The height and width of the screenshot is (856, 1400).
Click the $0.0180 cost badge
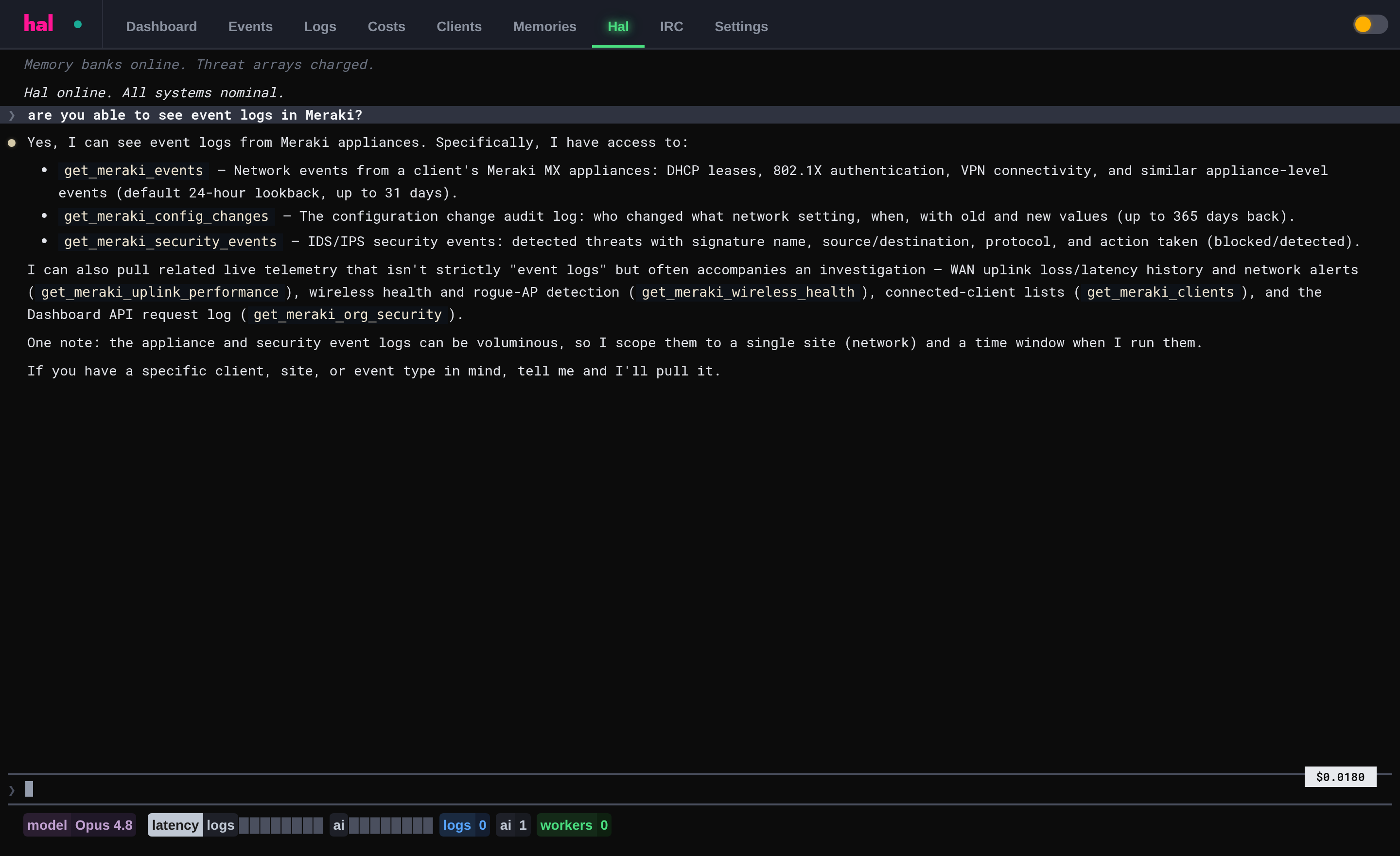pos(1340,777)
